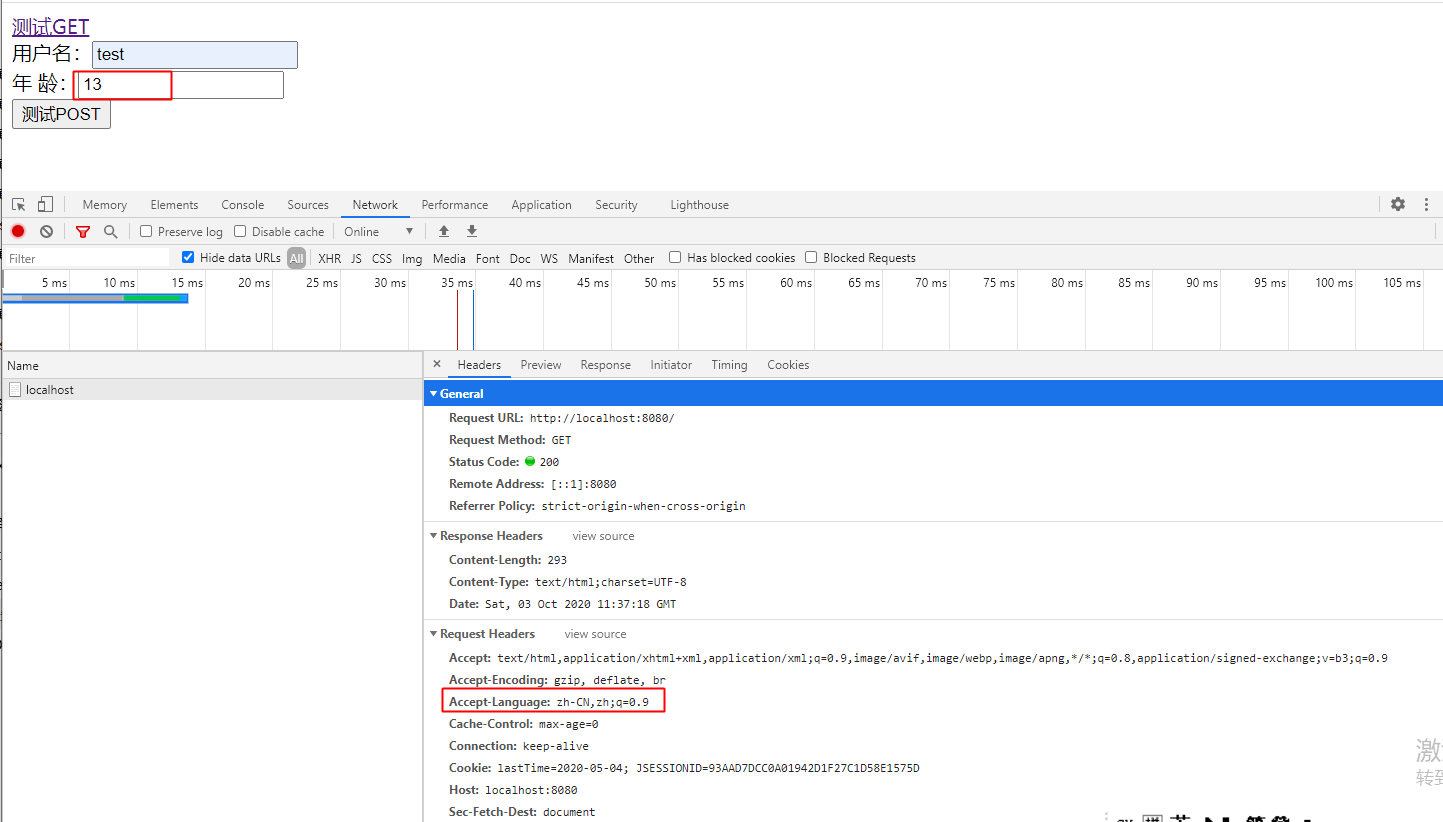Viewport: 1443px width, 822px height.
Task: Filter requests by Img
Action: coord(412,258)
